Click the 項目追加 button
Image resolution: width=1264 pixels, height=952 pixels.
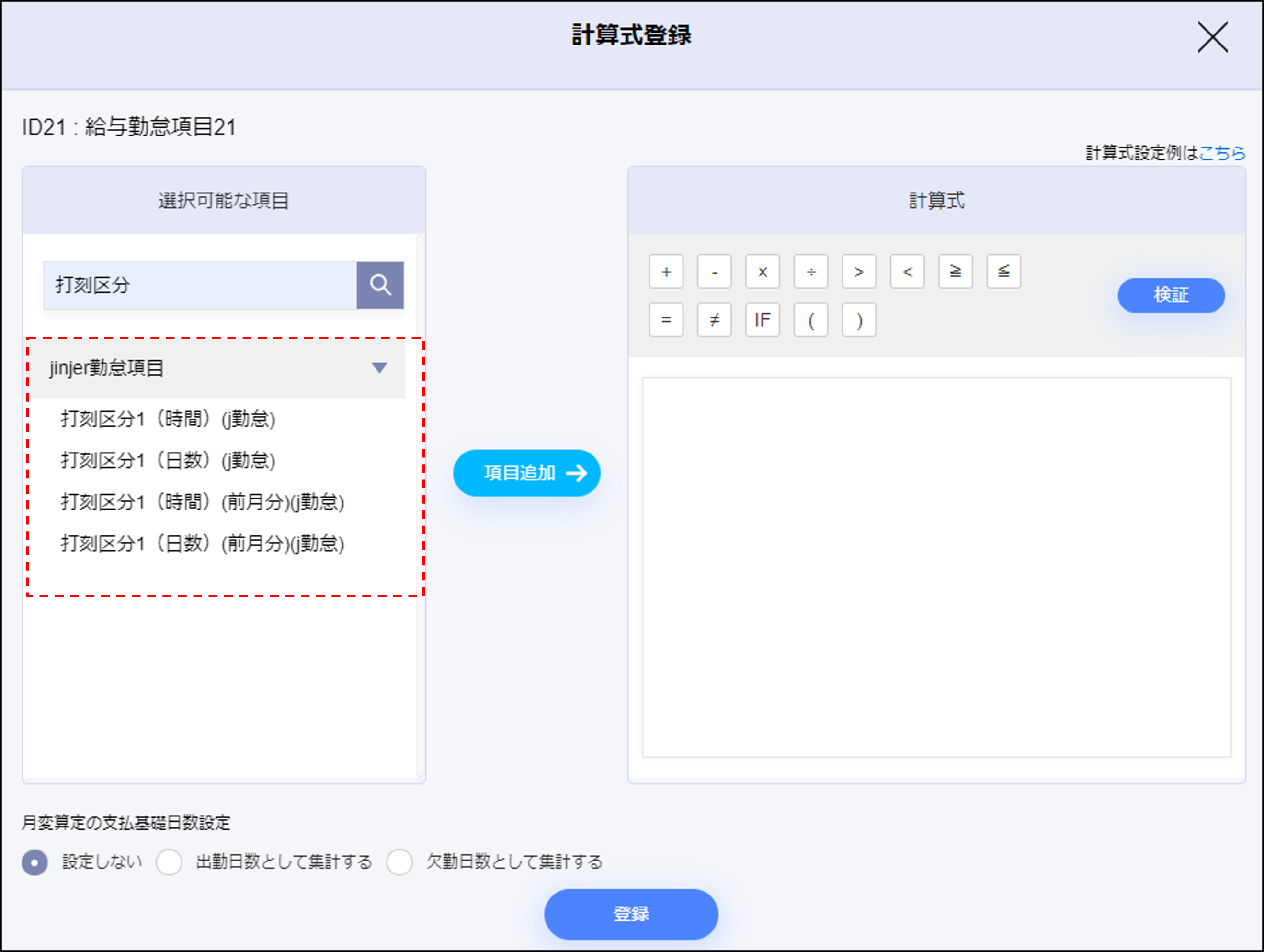tap(526, 473)
